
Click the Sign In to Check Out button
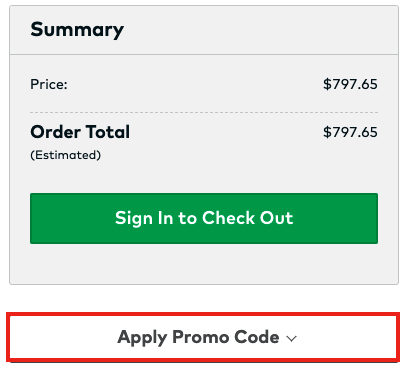[x=204, y=218]
